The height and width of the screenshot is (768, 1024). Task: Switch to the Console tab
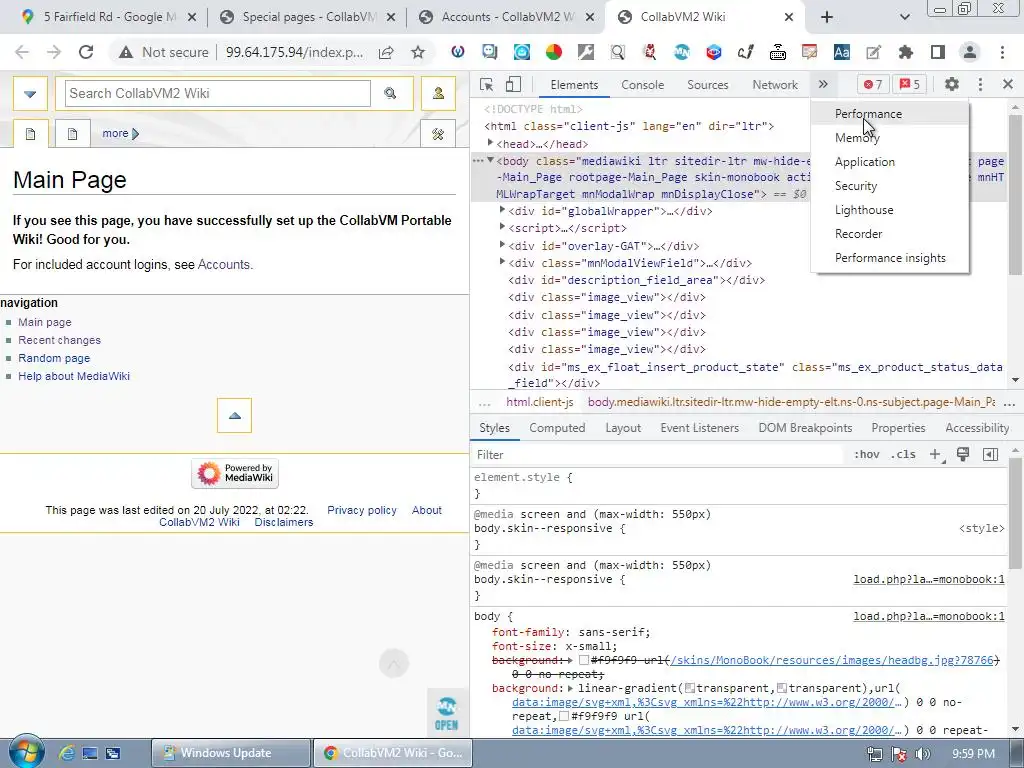click(642, 84)
